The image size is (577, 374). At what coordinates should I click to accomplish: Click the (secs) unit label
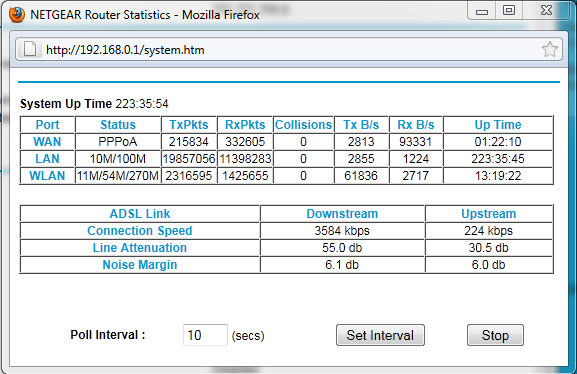248,336
